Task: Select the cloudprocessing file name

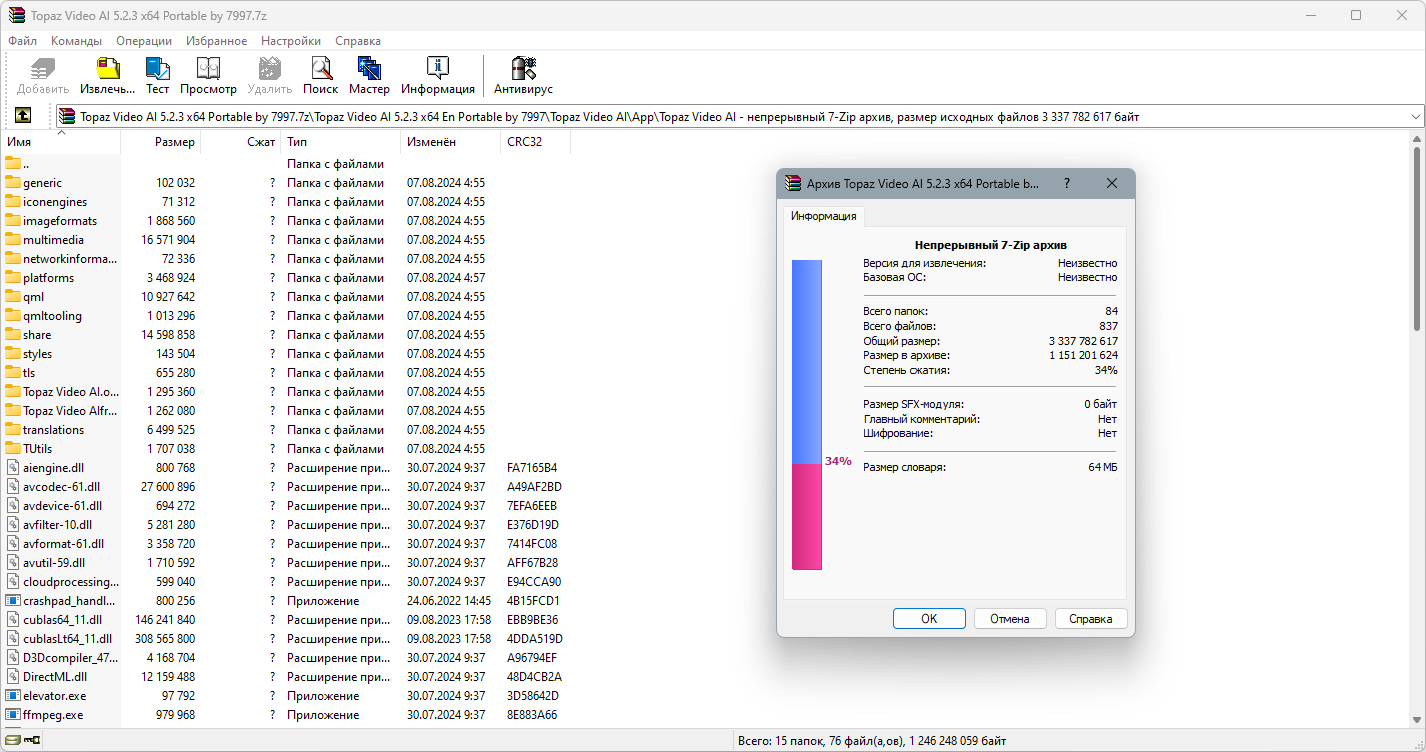Action: coord(70,581)
